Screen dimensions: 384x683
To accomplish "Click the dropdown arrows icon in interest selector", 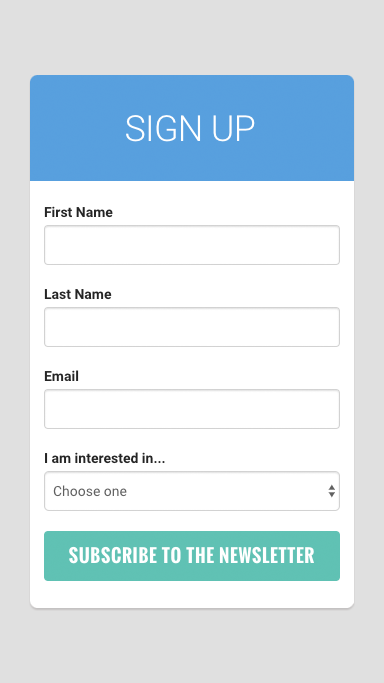I will click(332, 491).
